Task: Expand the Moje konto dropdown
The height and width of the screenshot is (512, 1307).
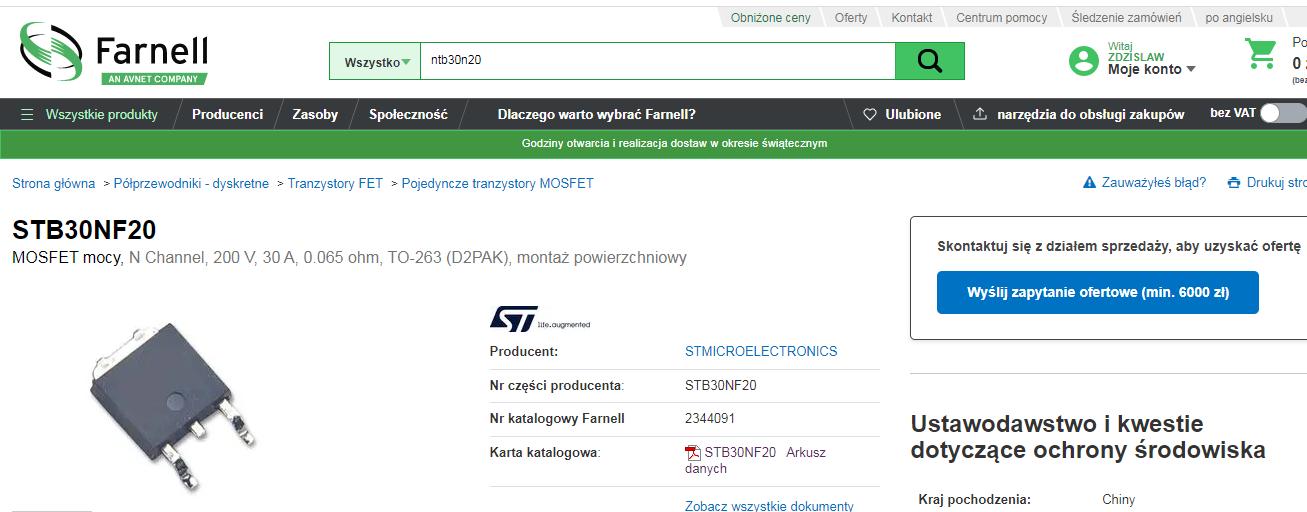Action: 1152,69
